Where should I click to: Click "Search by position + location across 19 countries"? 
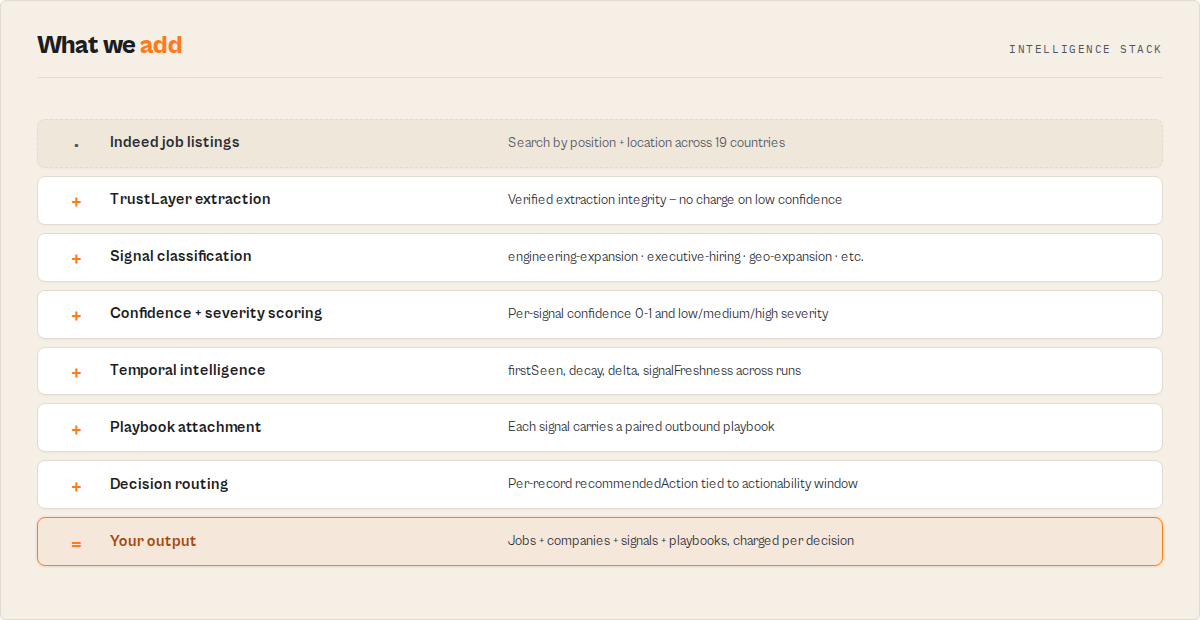point(646,142)
